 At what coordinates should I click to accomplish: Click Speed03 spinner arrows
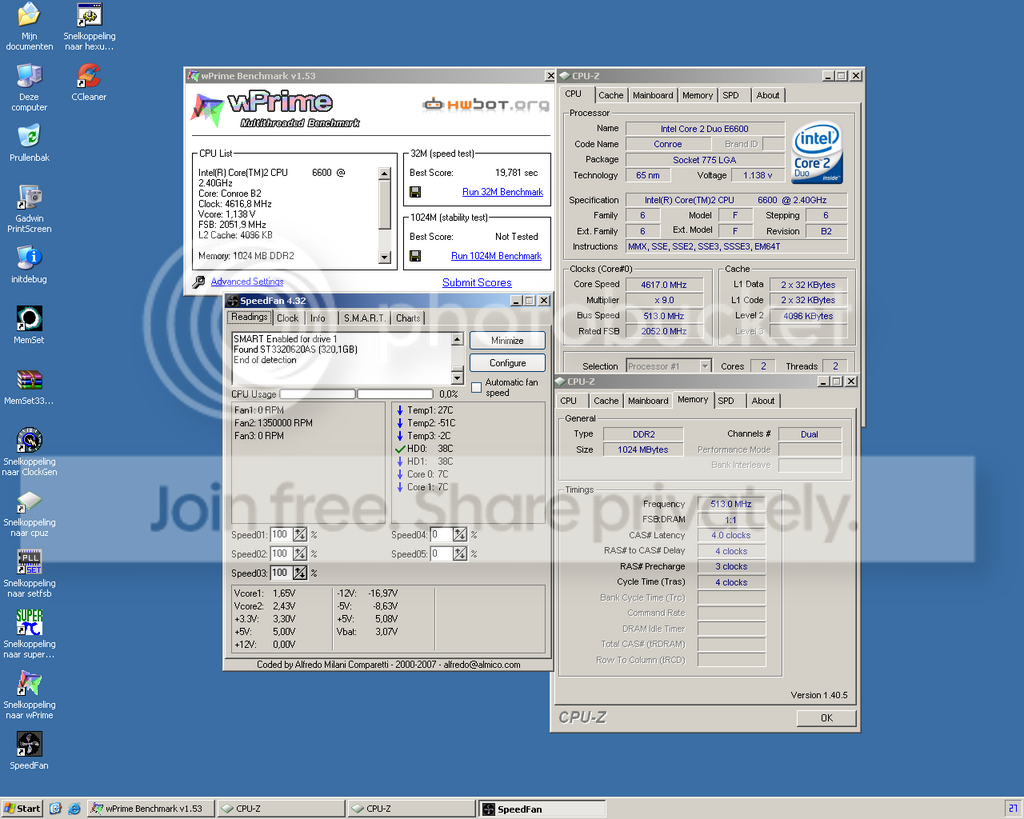(x=299, y=573)
